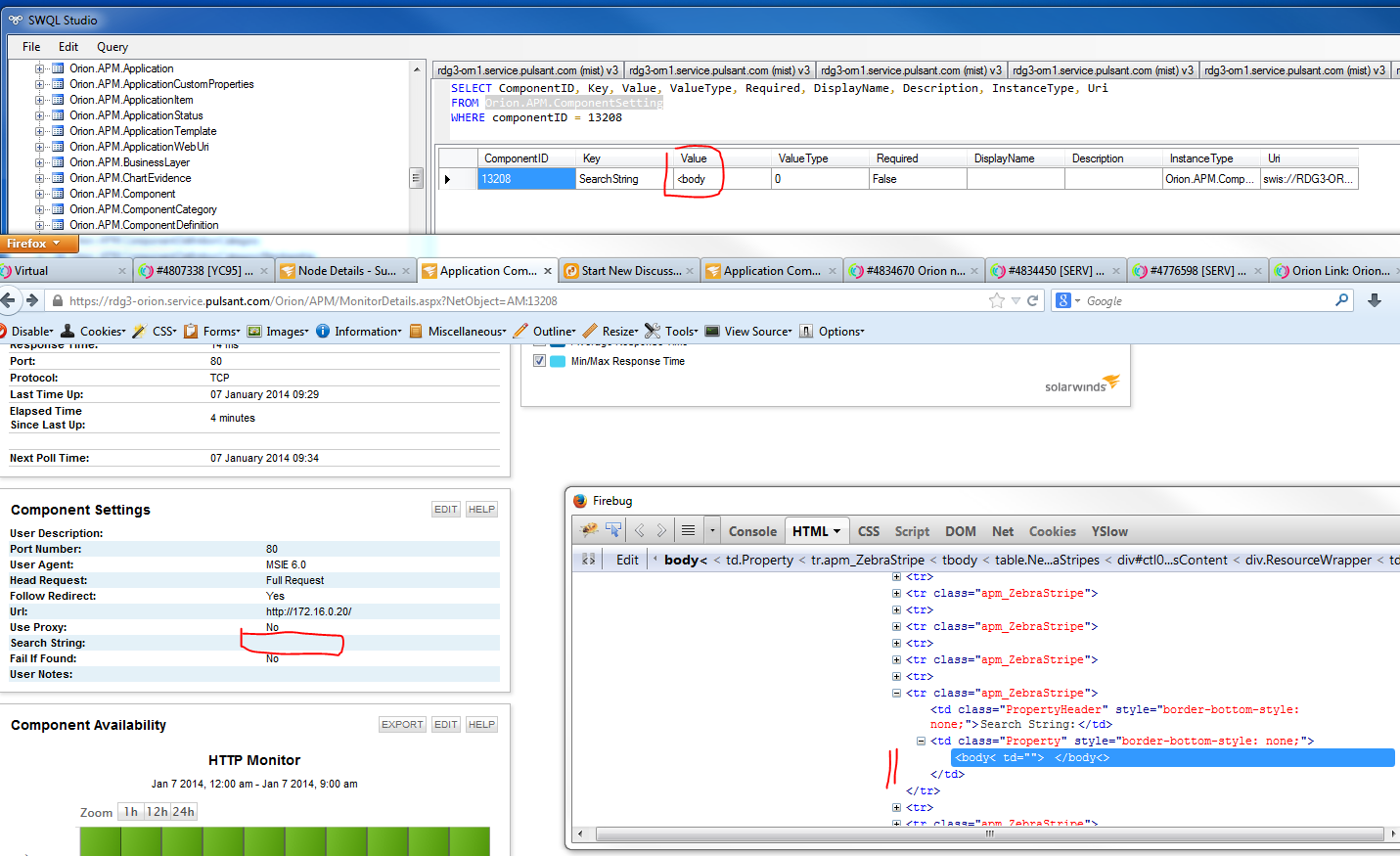Close the Start New Discussion tab
Image resolution: width=1400 pixels, height=856 pixels.
690,271
